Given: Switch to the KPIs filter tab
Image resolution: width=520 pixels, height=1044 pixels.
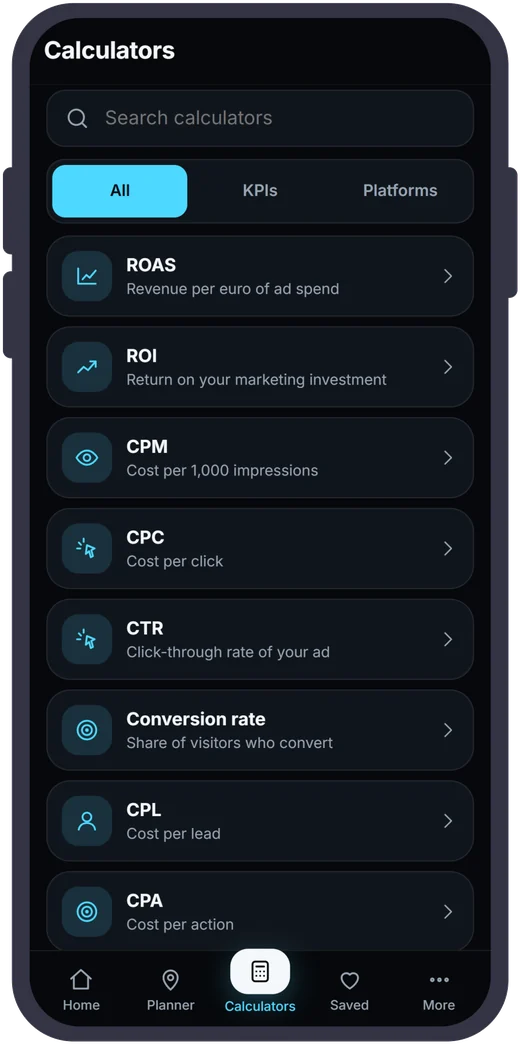Looking at the screenshot, I should (x=260, y=191).
